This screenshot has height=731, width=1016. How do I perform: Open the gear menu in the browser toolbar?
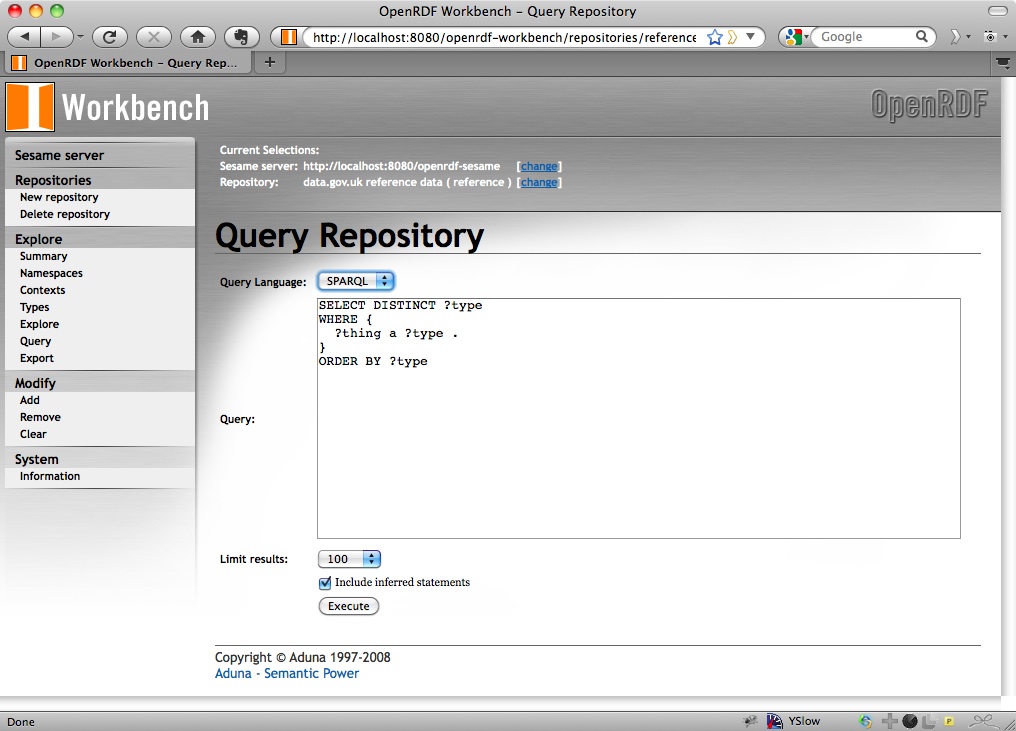990,37
